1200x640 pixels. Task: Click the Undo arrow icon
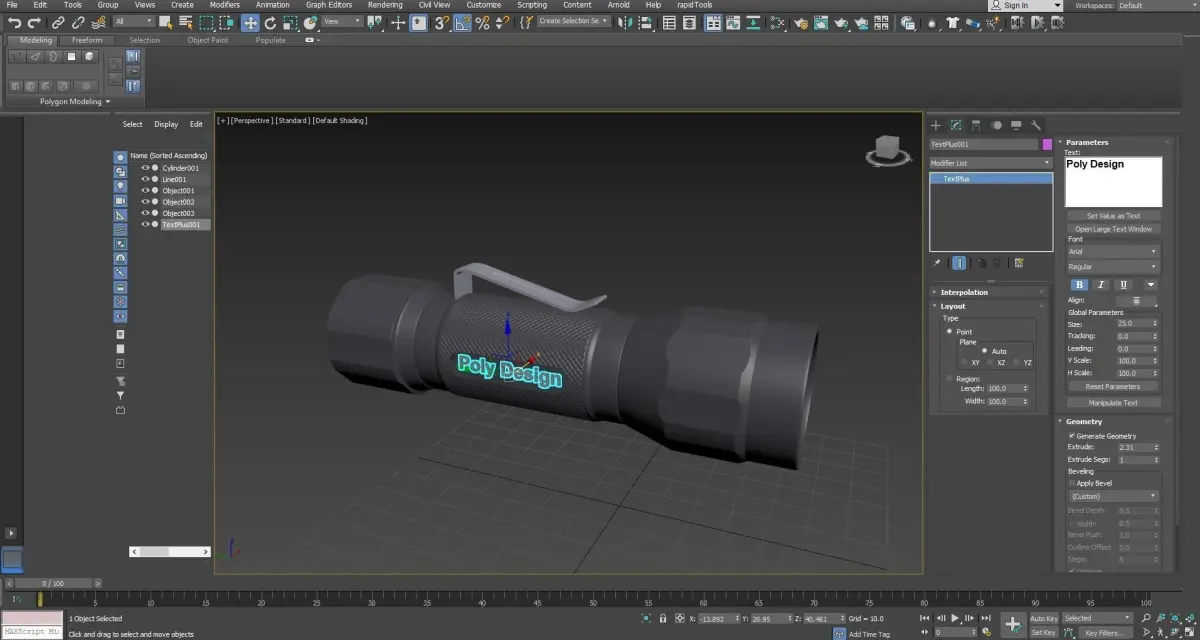[x=15, y=23]
